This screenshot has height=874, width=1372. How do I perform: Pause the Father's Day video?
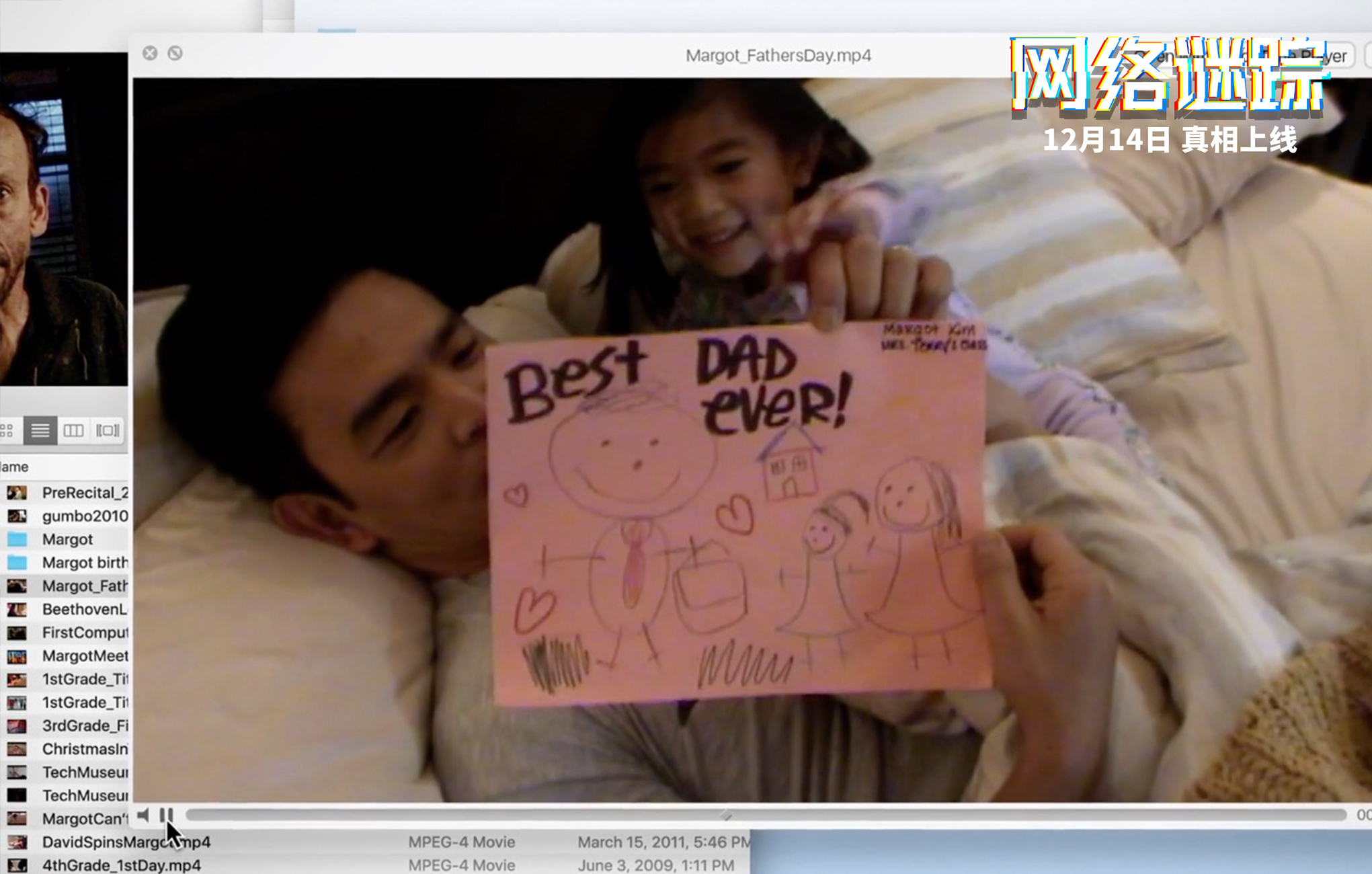(166, 815)
